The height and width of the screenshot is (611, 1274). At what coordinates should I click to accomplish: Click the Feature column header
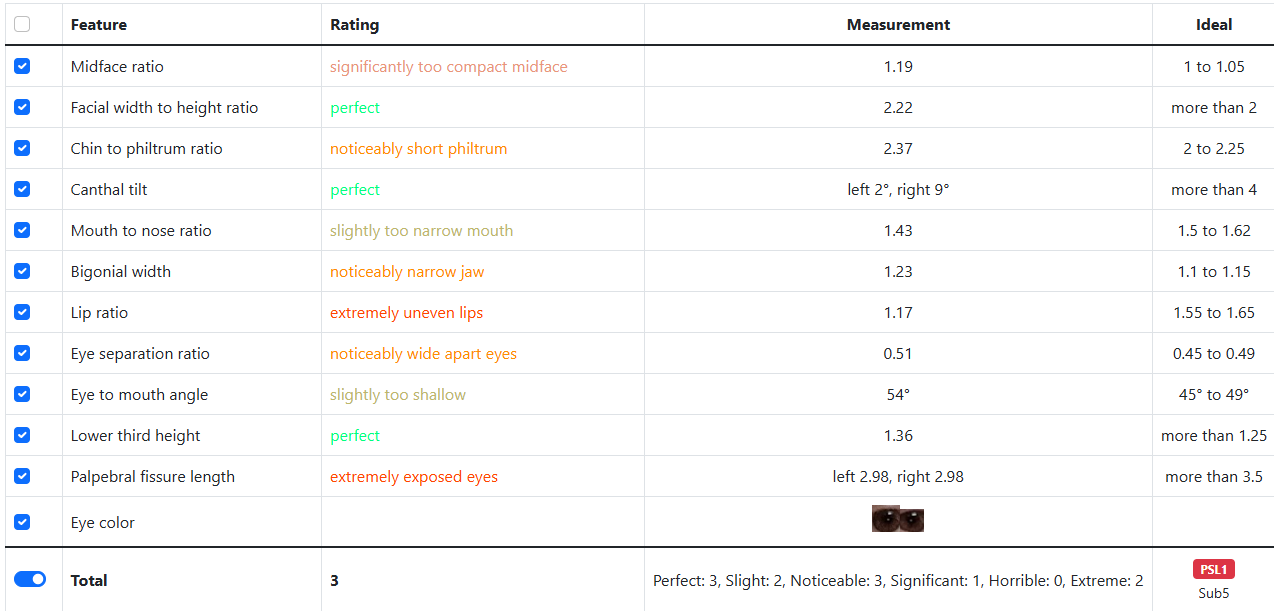tap(99, 25)
